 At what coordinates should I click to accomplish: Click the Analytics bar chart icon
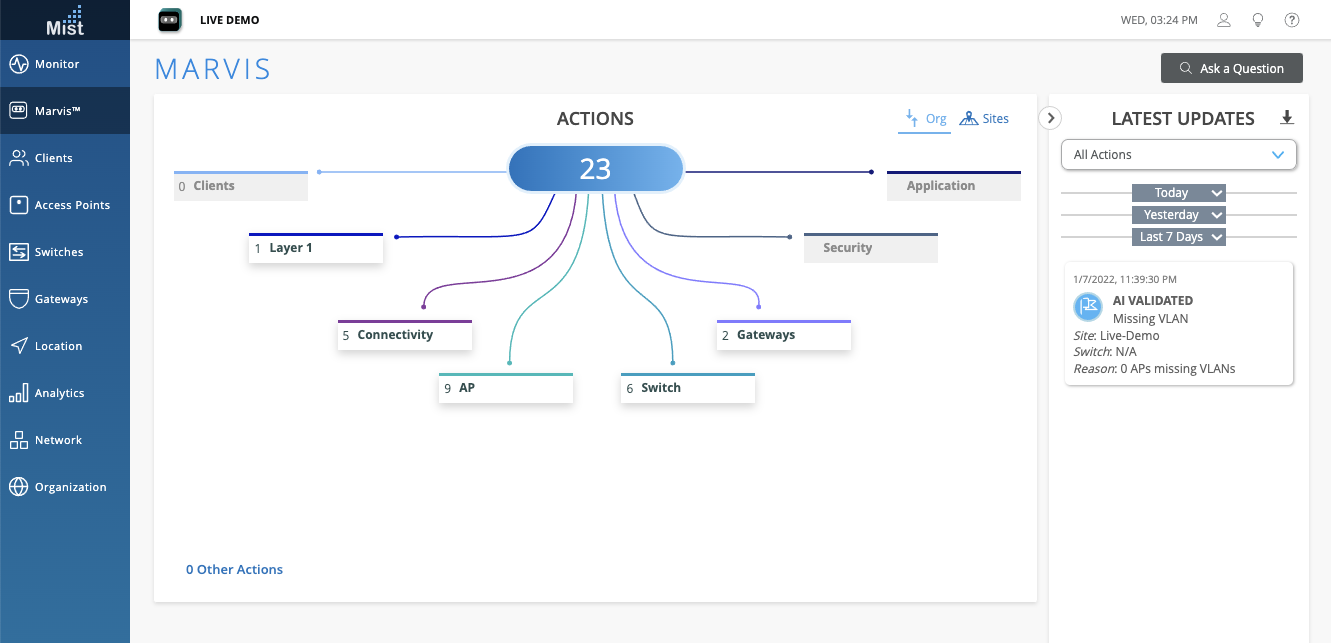click(x=18, y=393)
